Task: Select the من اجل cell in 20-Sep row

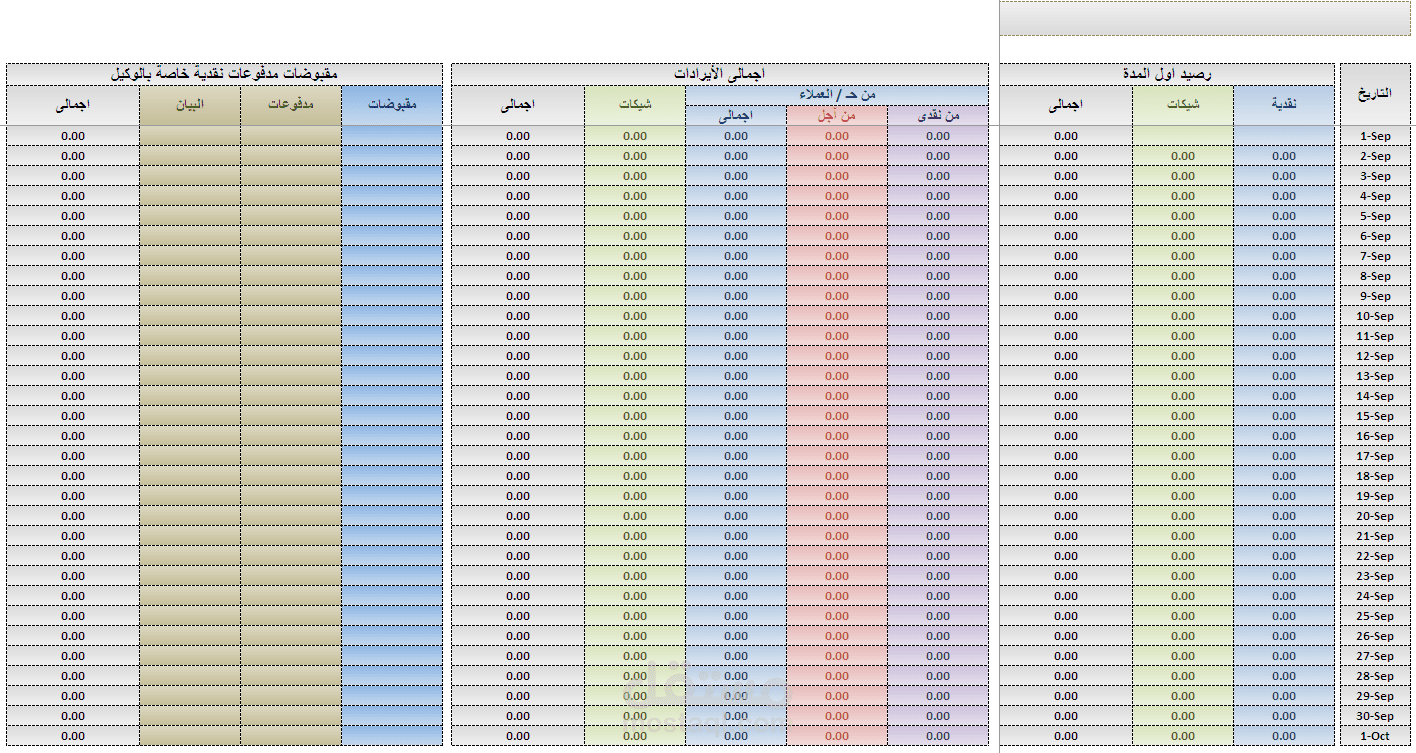Action: coord(837,516)
